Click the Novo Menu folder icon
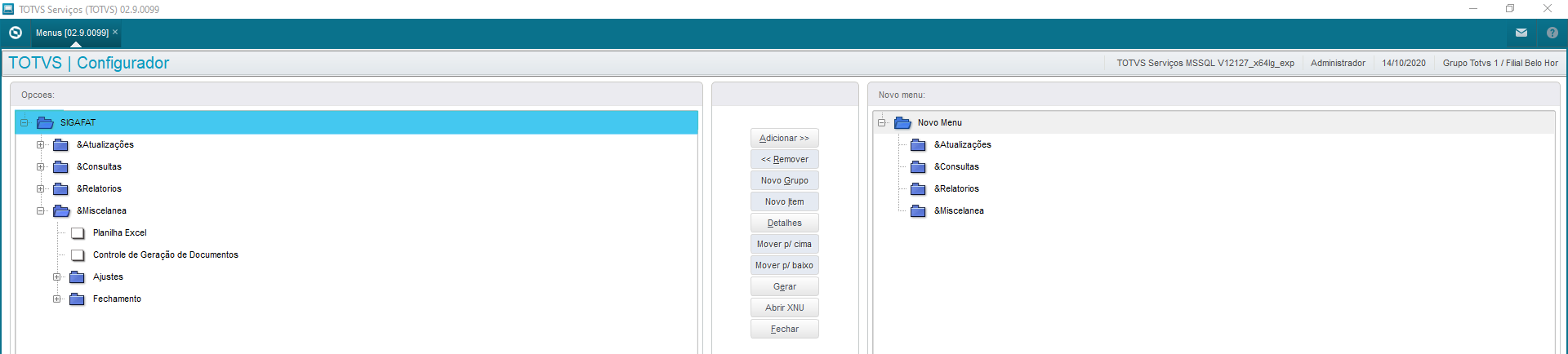 pos(902,122)
